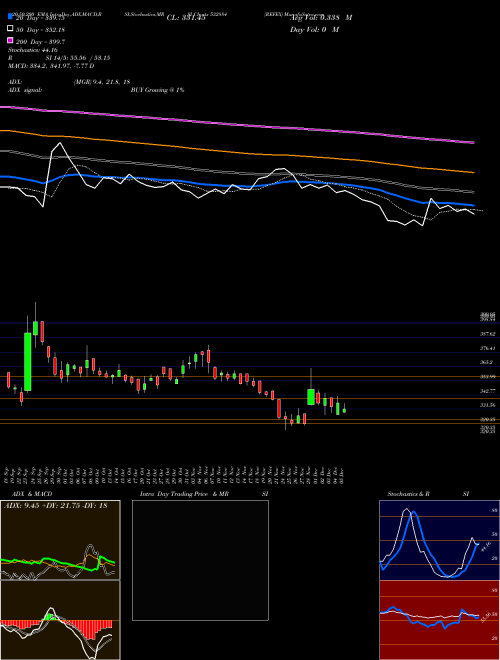Select the '200 Day - 399.7' label
This screenshot has width=500, height=660.
click(x=40, y=42)
